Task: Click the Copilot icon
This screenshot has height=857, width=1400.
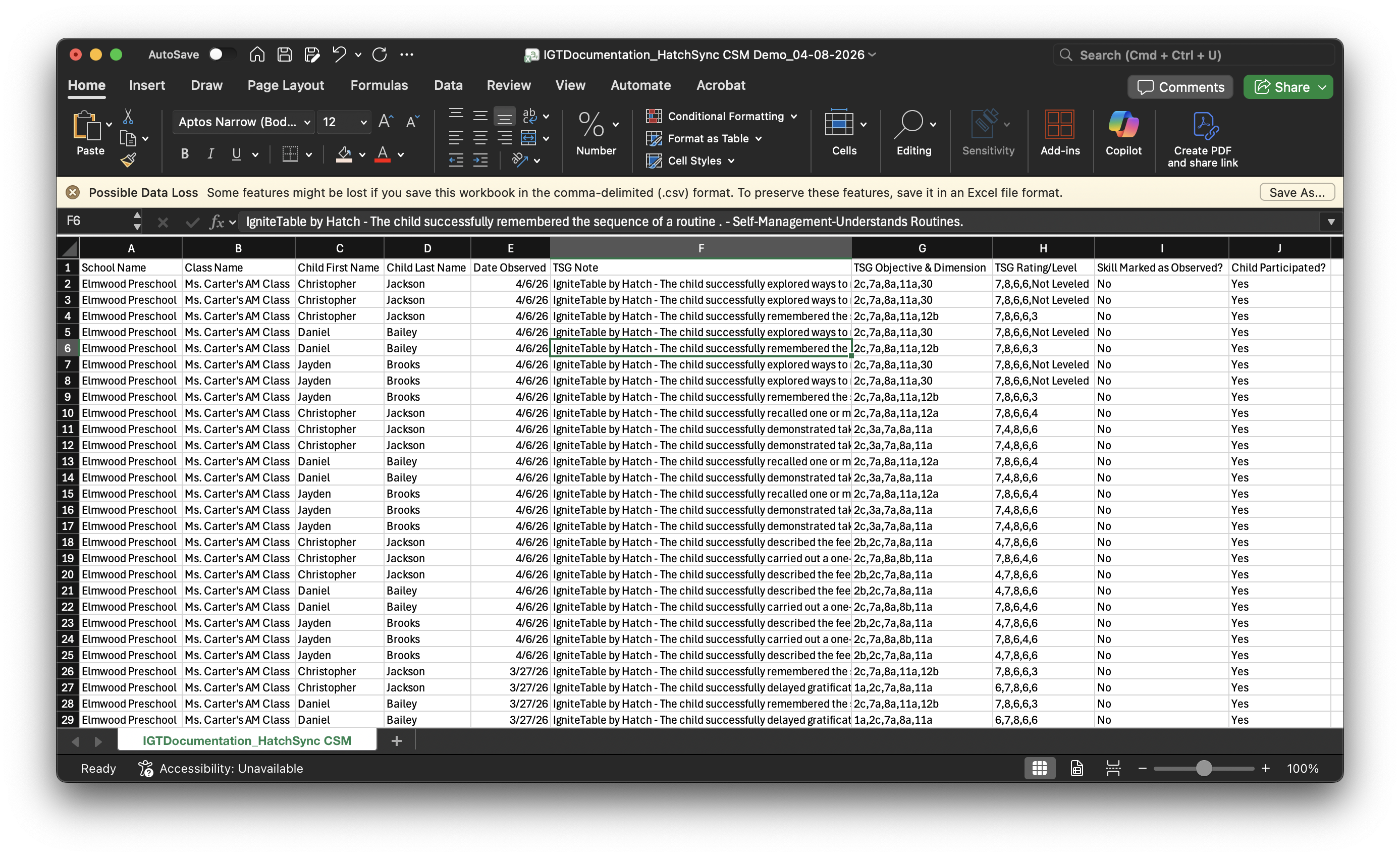Action: tap(1123, 134)
